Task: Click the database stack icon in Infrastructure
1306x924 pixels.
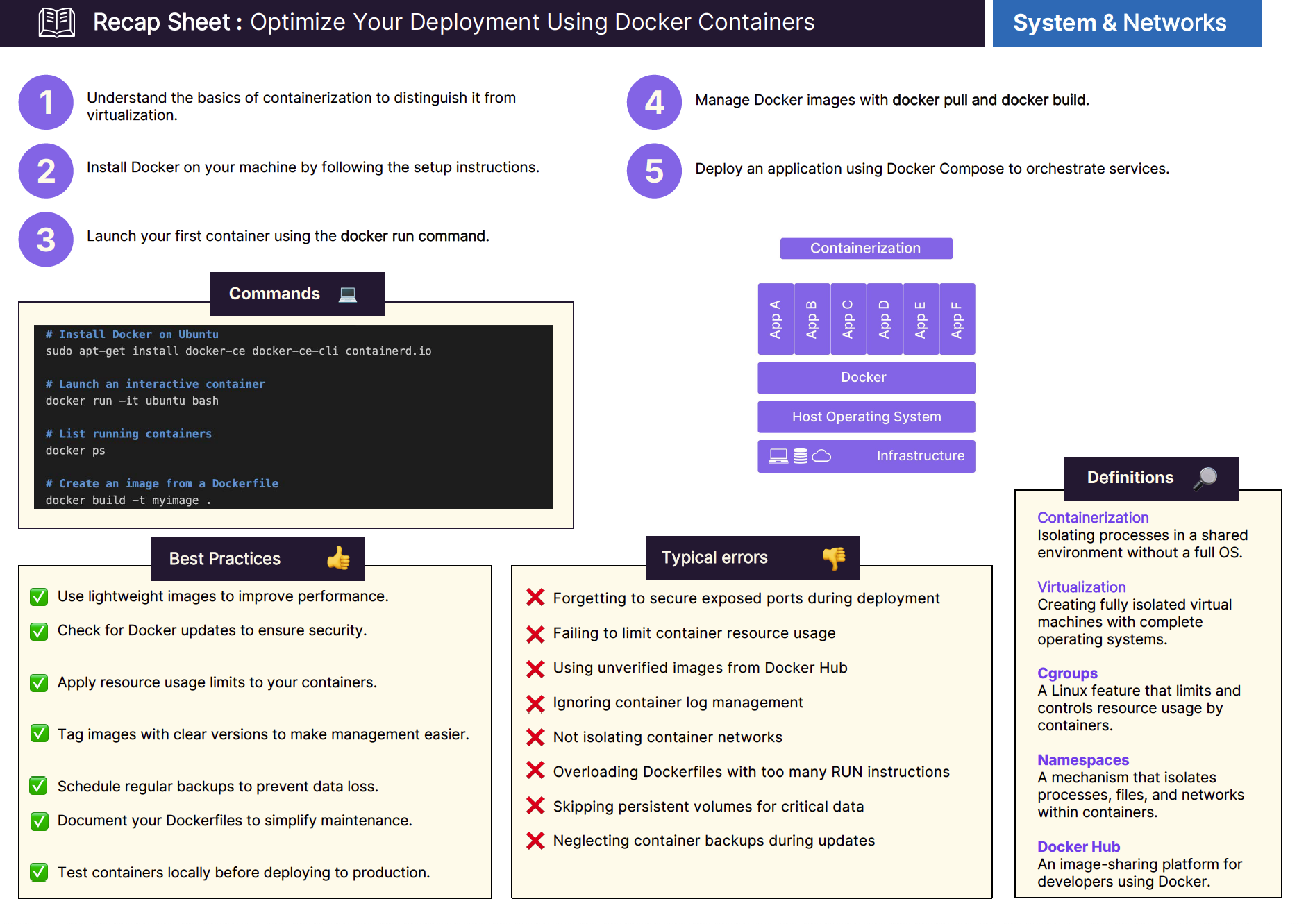Action: point(801,456)
